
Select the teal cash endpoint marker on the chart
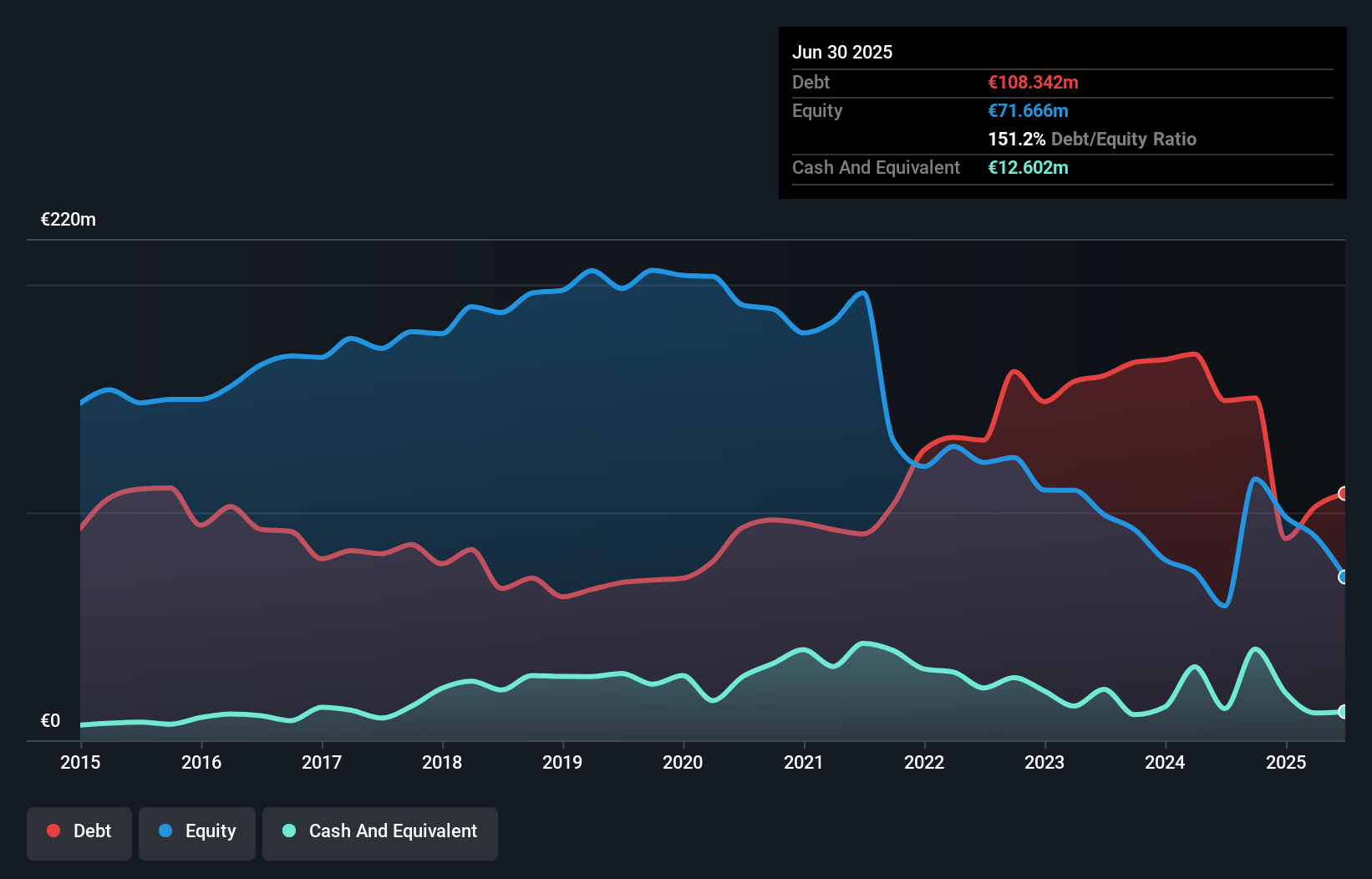coord(1344,711)
